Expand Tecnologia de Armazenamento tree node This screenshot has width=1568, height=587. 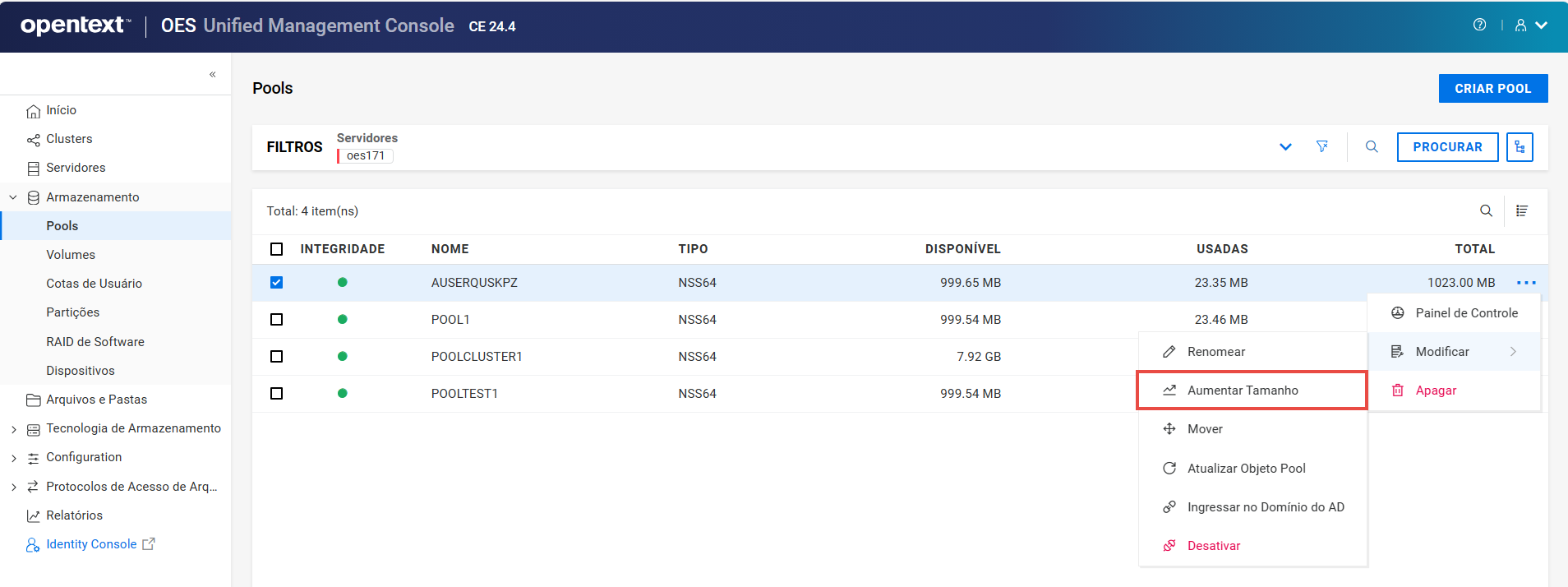coord(13,429)
